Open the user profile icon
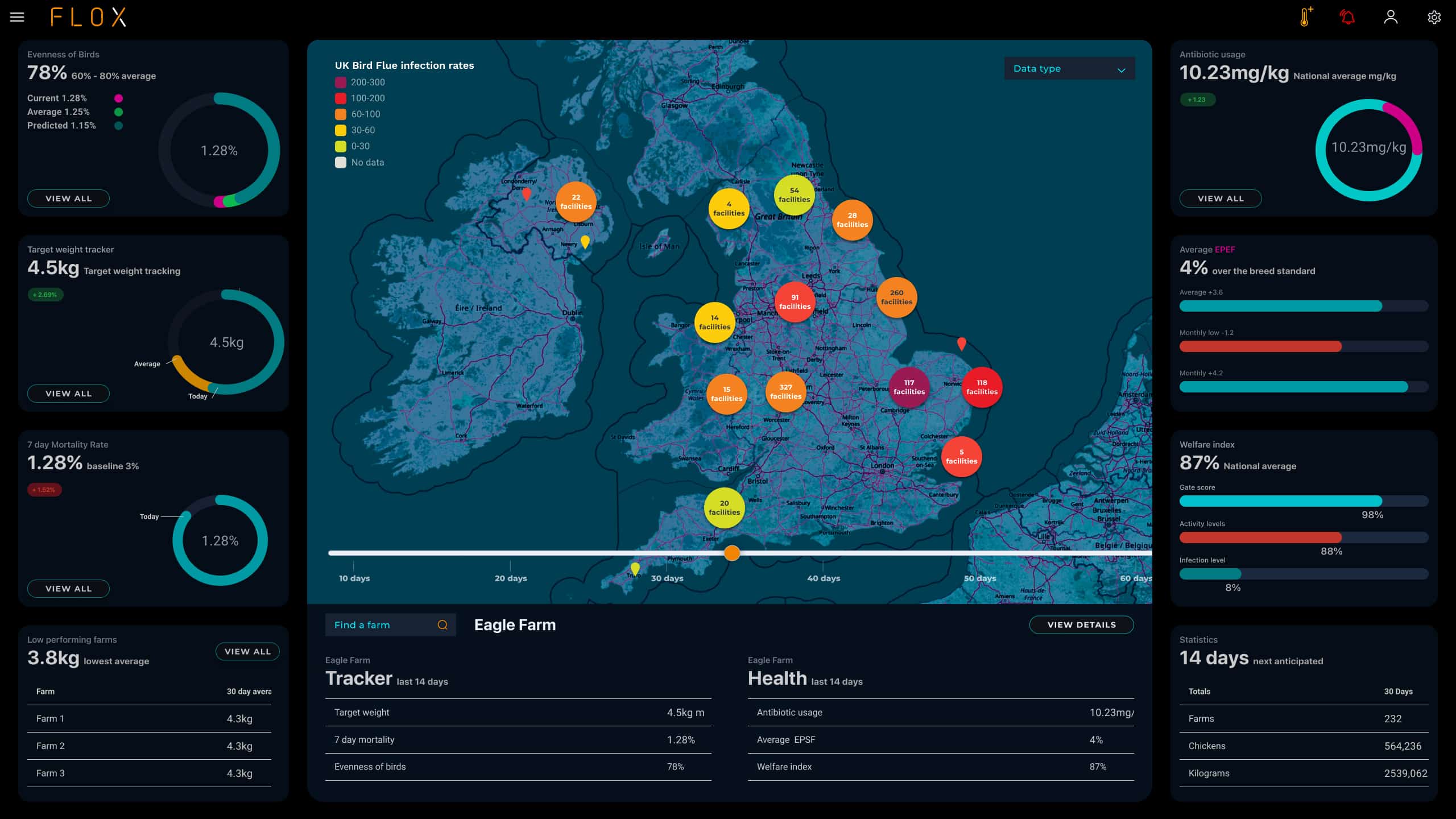This screenshot has height=819, width=1456. coord(1391,17)
